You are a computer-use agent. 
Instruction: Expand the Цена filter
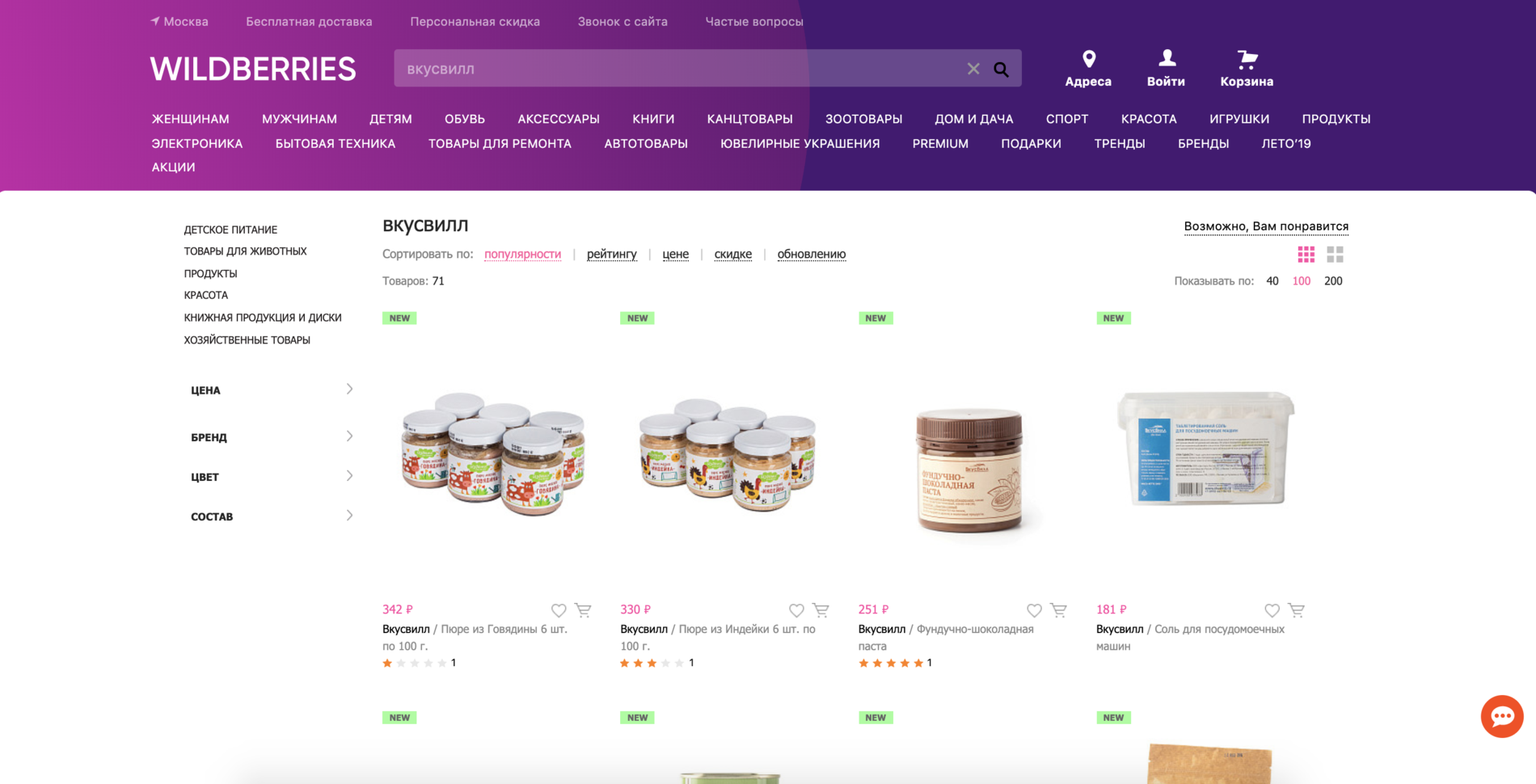coord(272,390)
